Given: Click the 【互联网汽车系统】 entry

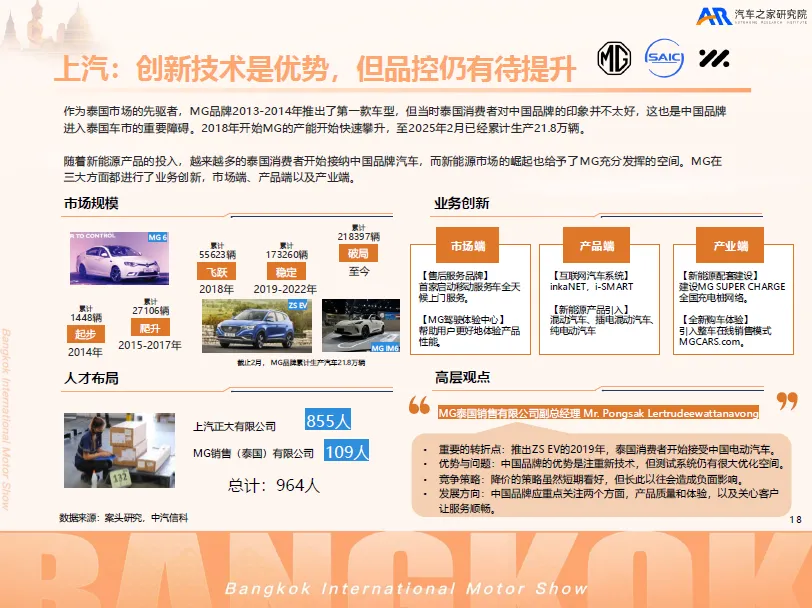Looking at the screenshot, I should tap(589, 276).
